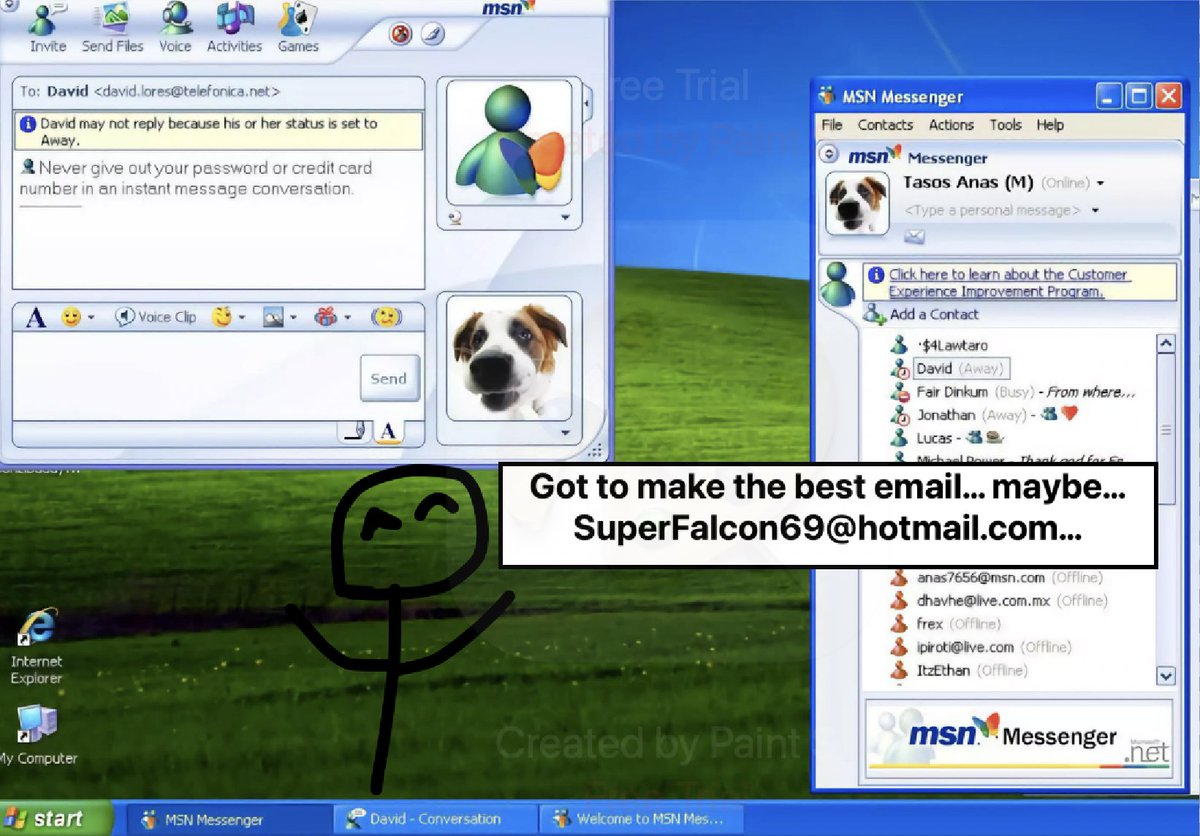Viewport: 1200px width, 836px height.
Task: Click the Send button
Action: (389, 378)
